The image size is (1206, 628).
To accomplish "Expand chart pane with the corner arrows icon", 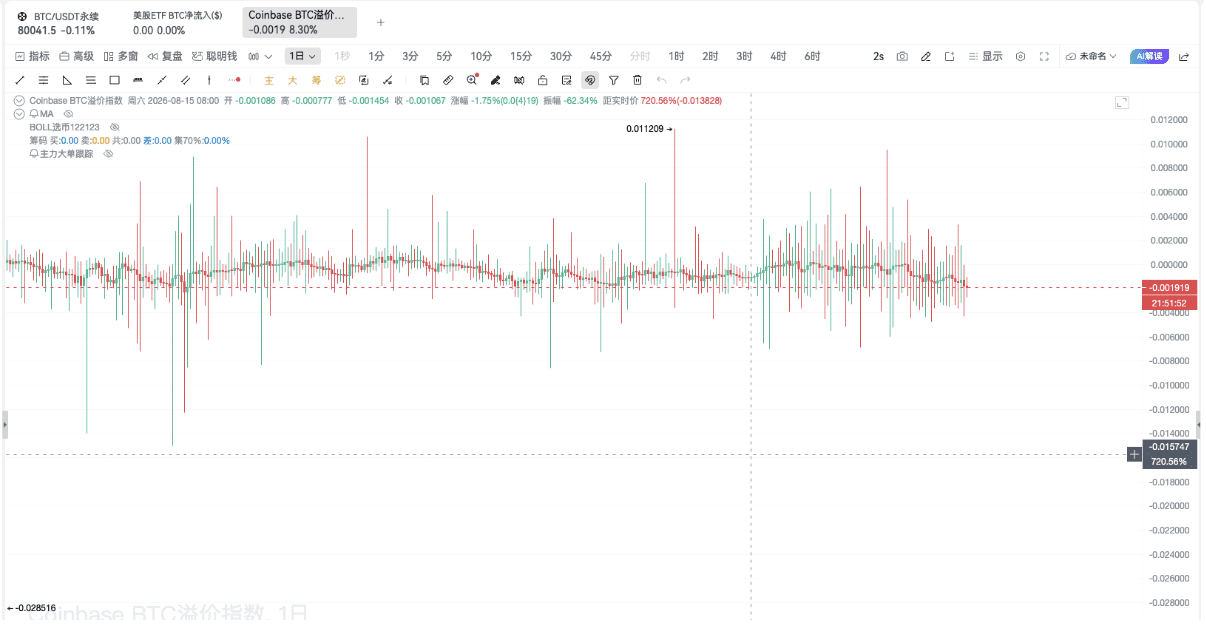I will point(1121,103).
